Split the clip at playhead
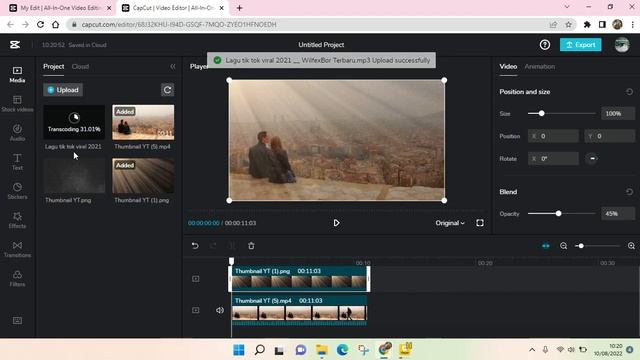The width and height of the screenshot is (640, 360). point(232,246)
